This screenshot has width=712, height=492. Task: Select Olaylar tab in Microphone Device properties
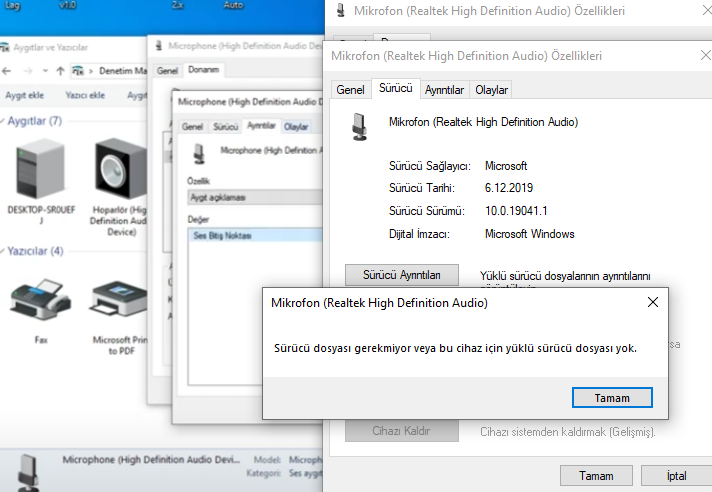coord(296,127)
